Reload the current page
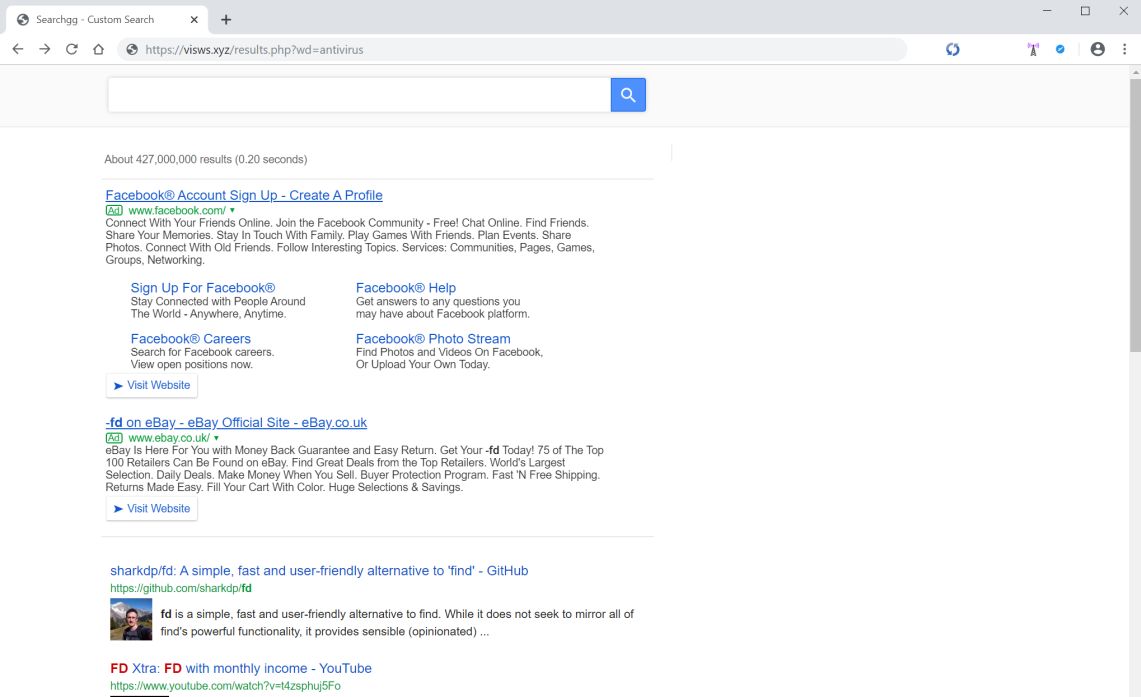Viewport: 1141px width, 697px height. pyautogui.click(x=72, y=49)
